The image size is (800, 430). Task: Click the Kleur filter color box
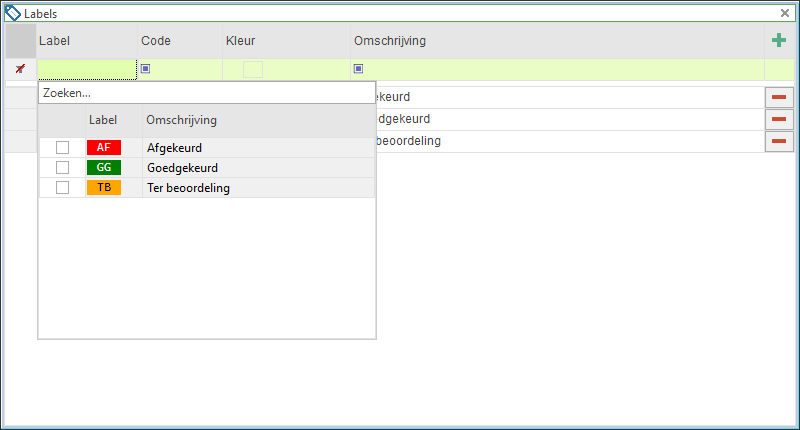tap(253, 69)
